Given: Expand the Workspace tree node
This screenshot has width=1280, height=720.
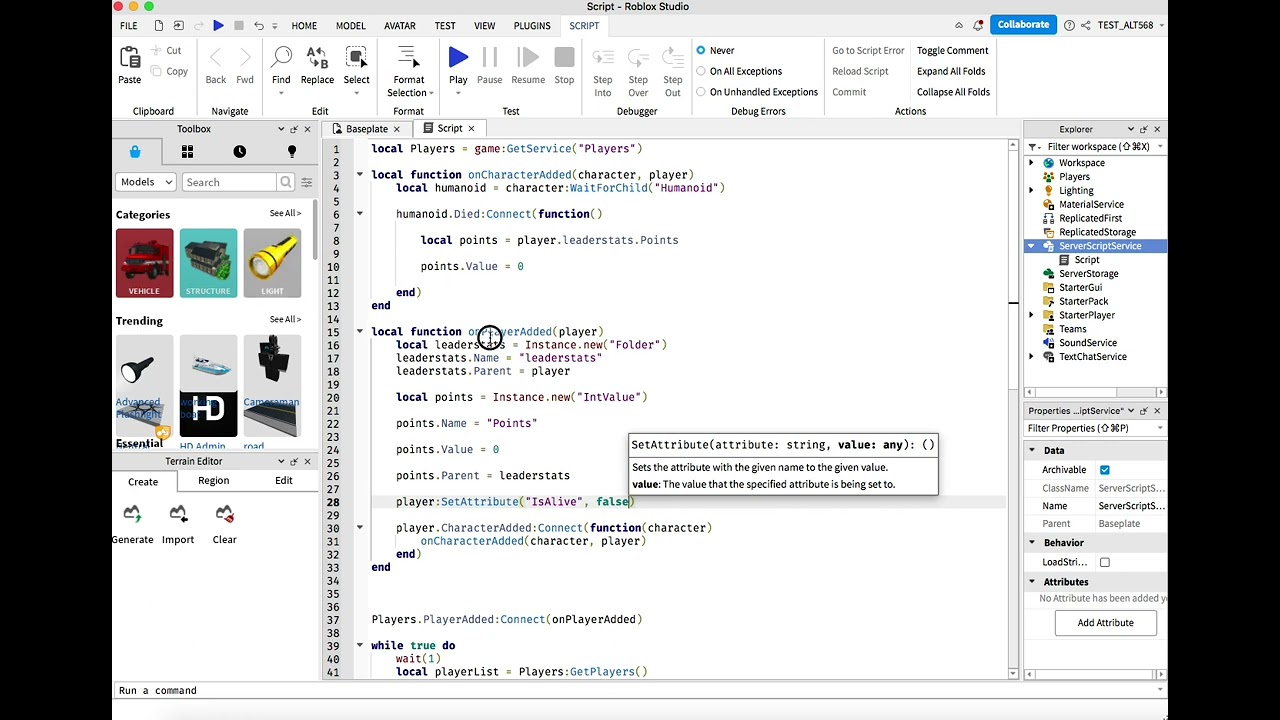Looking at the screenshot, I should pos(1032,163).
